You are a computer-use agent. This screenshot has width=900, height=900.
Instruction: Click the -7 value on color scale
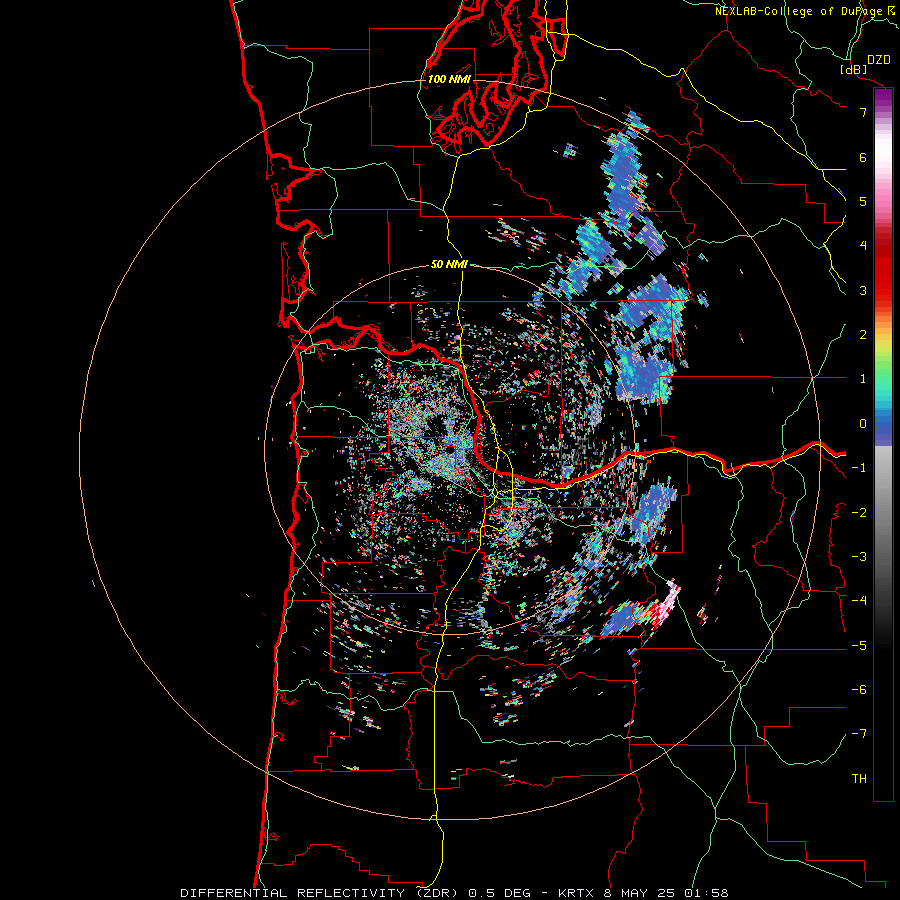coord(859,734)
